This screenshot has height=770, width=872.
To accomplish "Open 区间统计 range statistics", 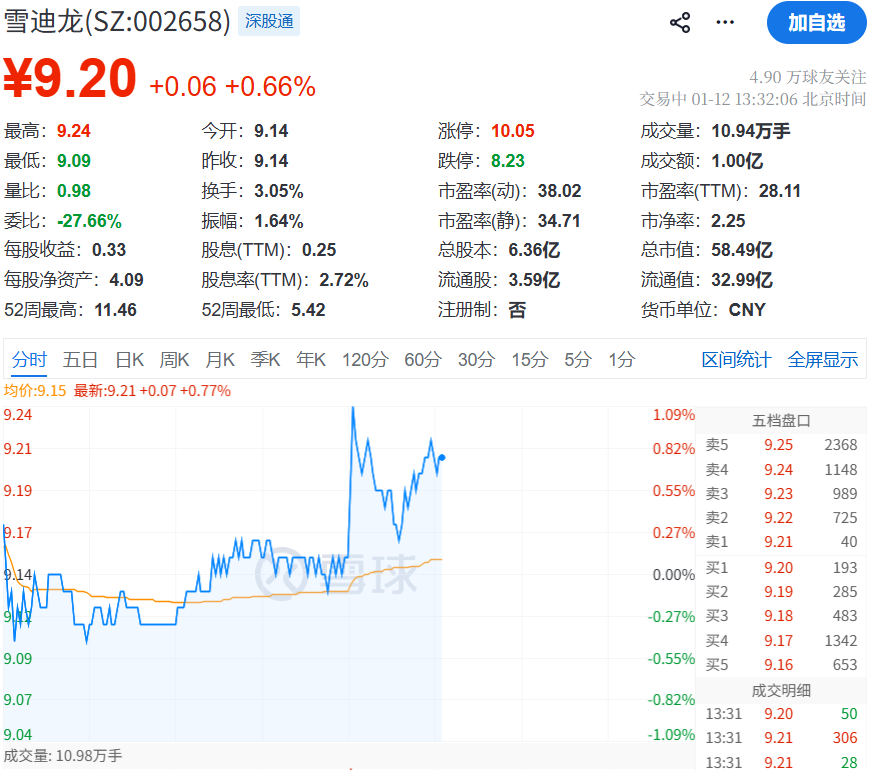I will pos(737,360).
